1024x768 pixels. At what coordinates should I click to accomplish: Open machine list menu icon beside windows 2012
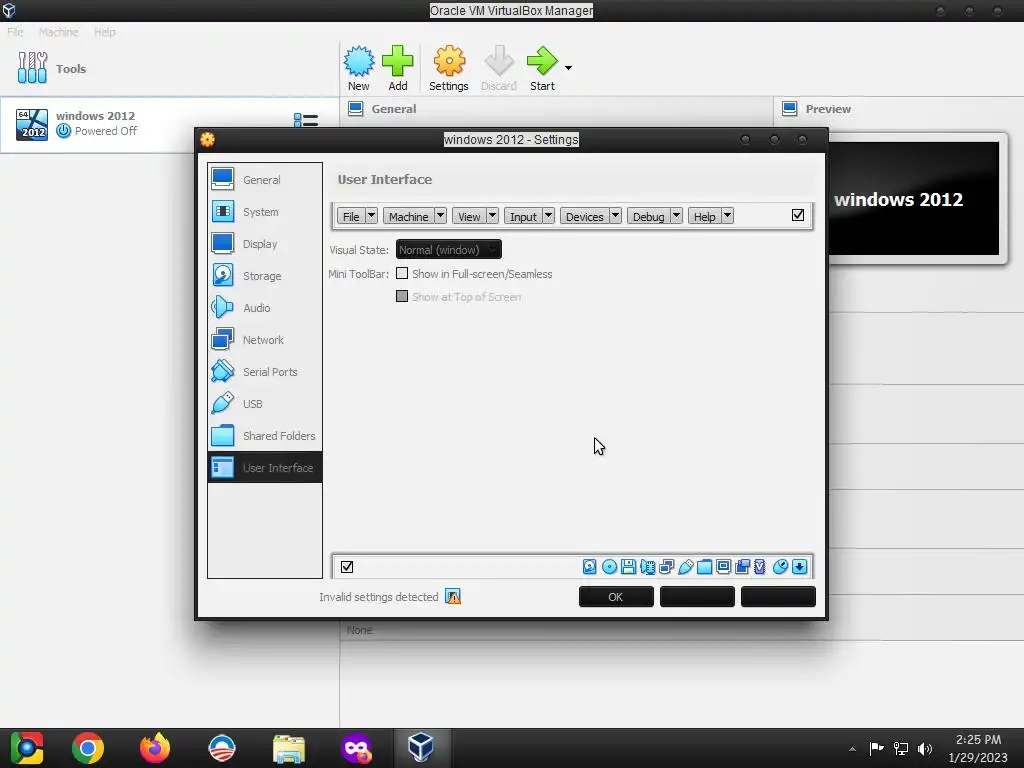pyautogui.click(x=306, y=120)
